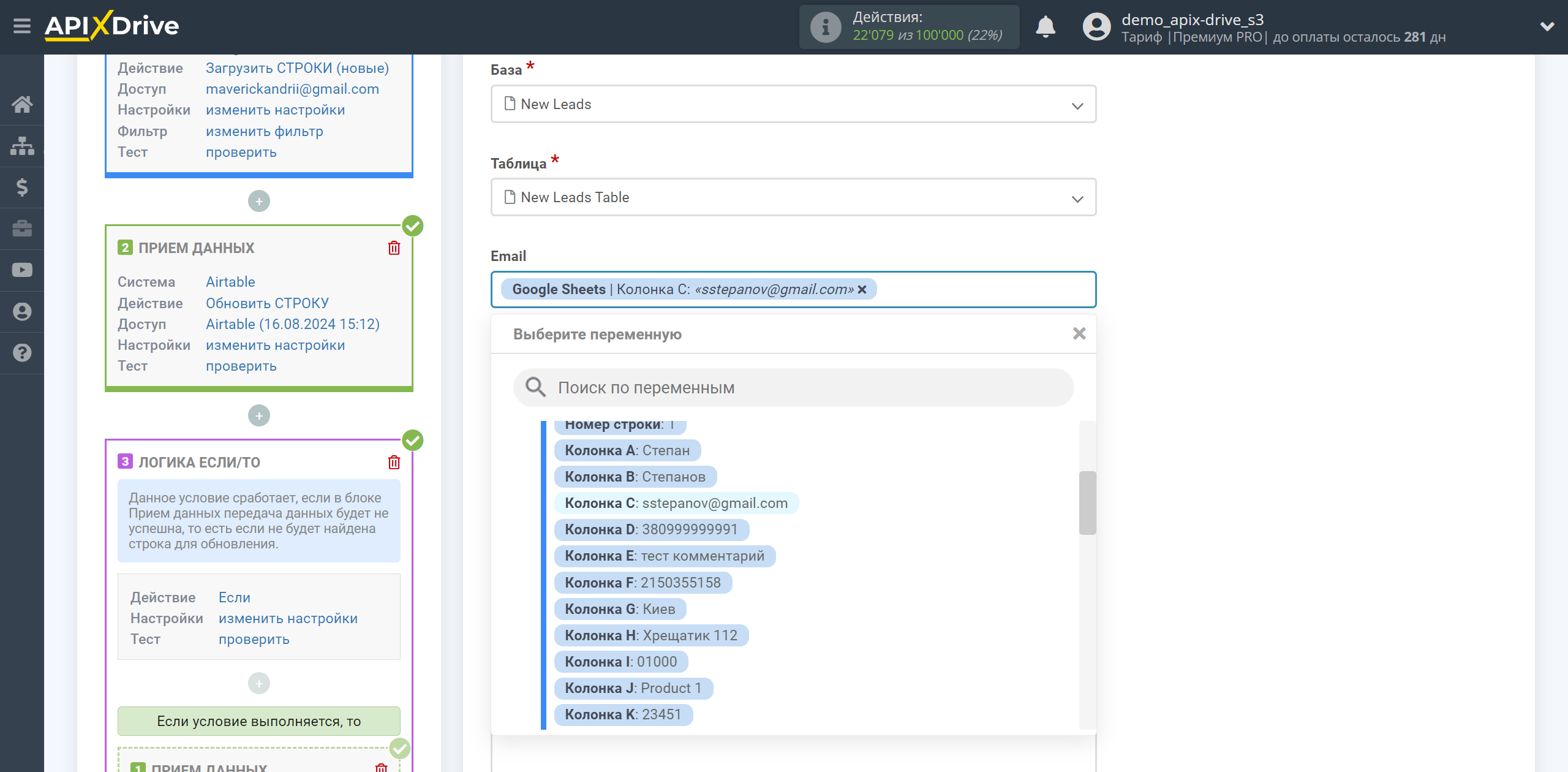Go to the home dashboard icon
1568x772 pixels.
[22, 104]
